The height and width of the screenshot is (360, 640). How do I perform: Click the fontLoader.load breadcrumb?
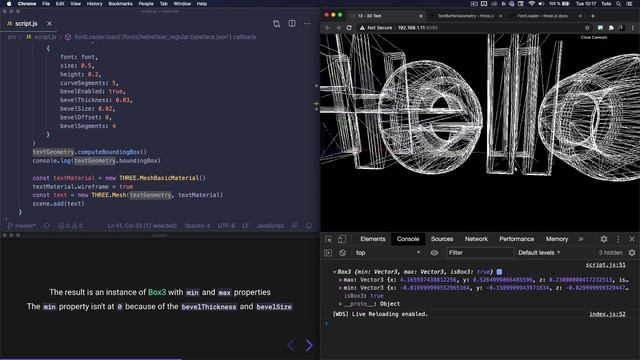point(161,37)
